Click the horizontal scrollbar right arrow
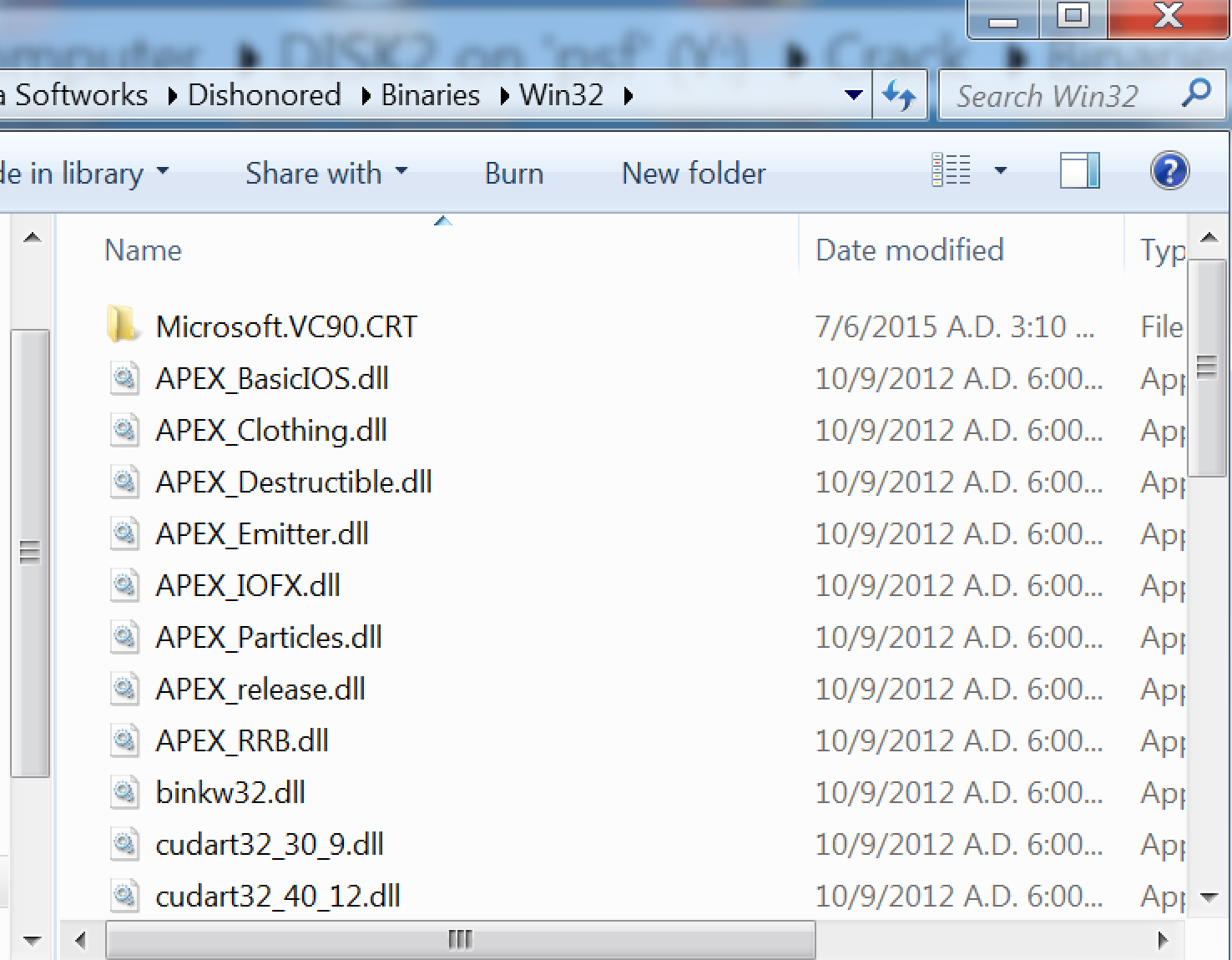 (1163, 941)
